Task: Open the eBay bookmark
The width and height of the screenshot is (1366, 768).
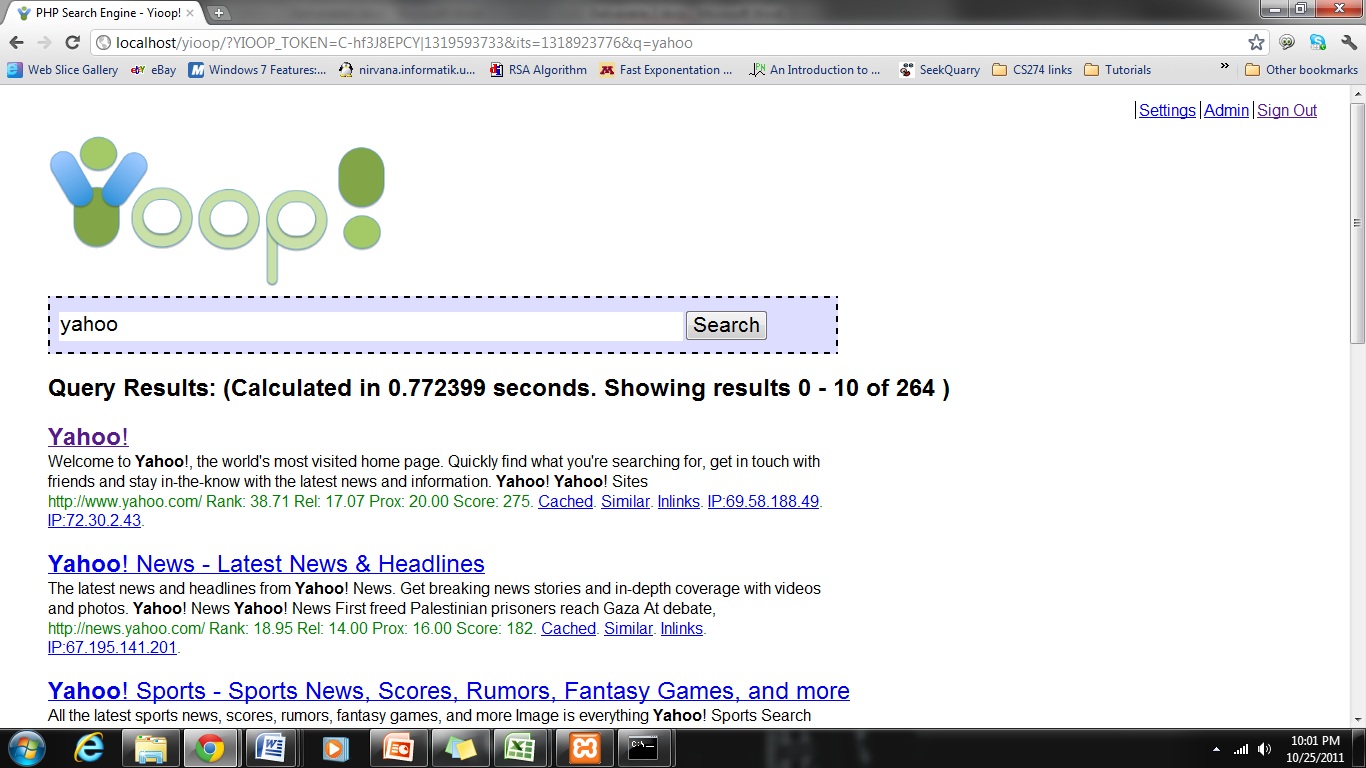Action: click(x=153, y=70)
